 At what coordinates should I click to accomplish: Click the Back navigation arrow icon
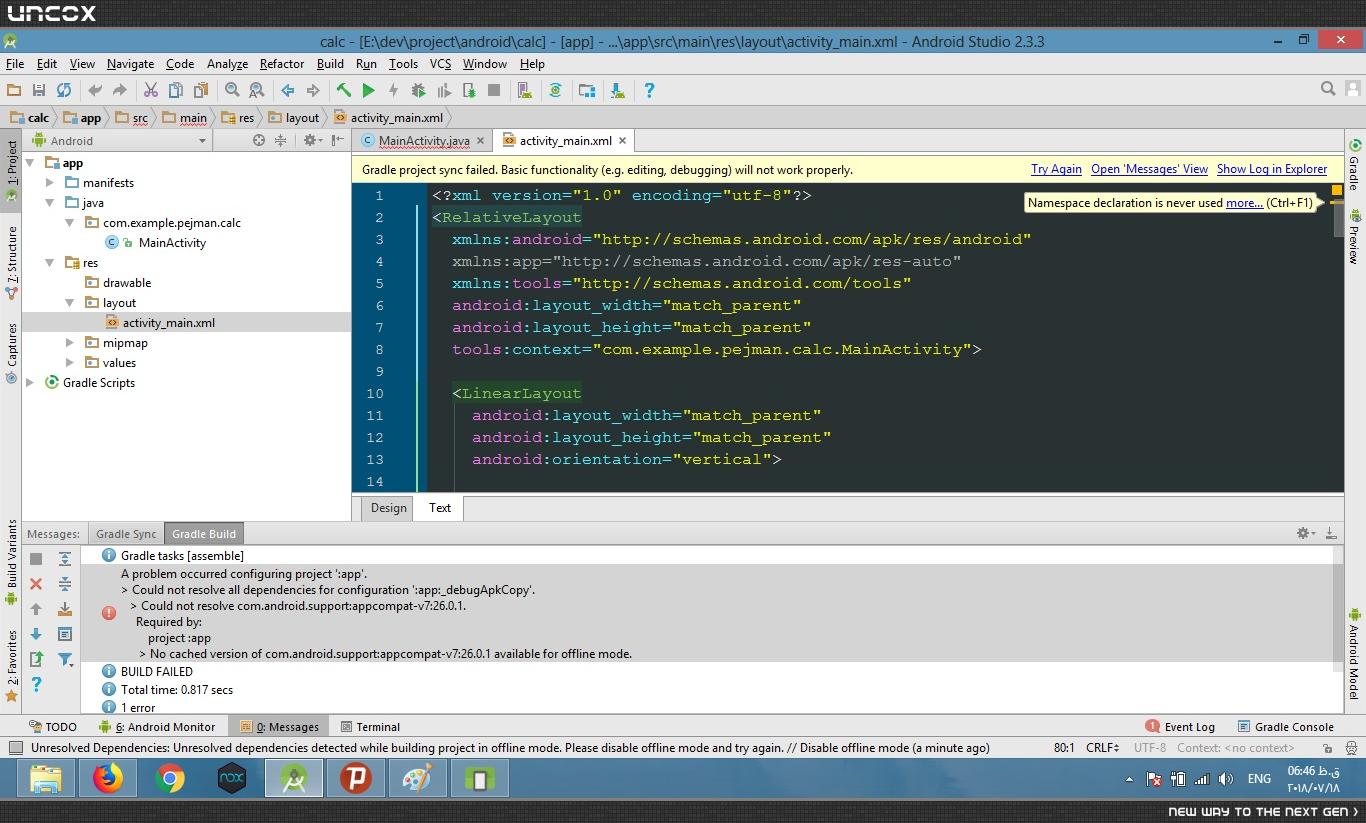288,90
